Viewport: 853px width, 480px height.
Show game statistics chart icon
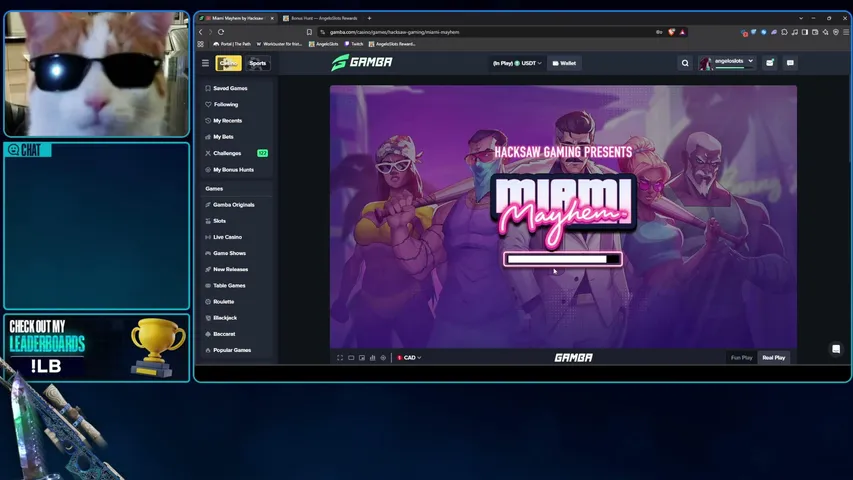tap(373, 358)
